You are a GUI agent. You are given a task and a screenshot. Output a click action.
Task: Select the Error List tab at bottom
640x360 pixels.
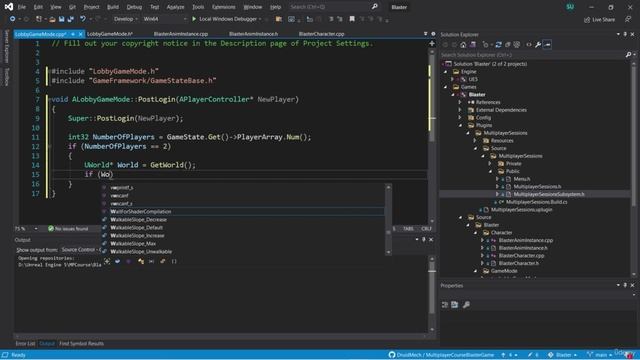tap(25, 344)
